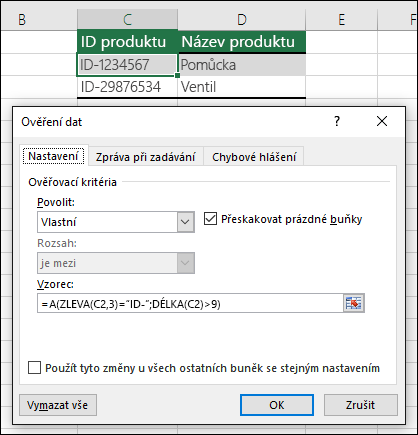Click the ID produktu header cell

127,42
